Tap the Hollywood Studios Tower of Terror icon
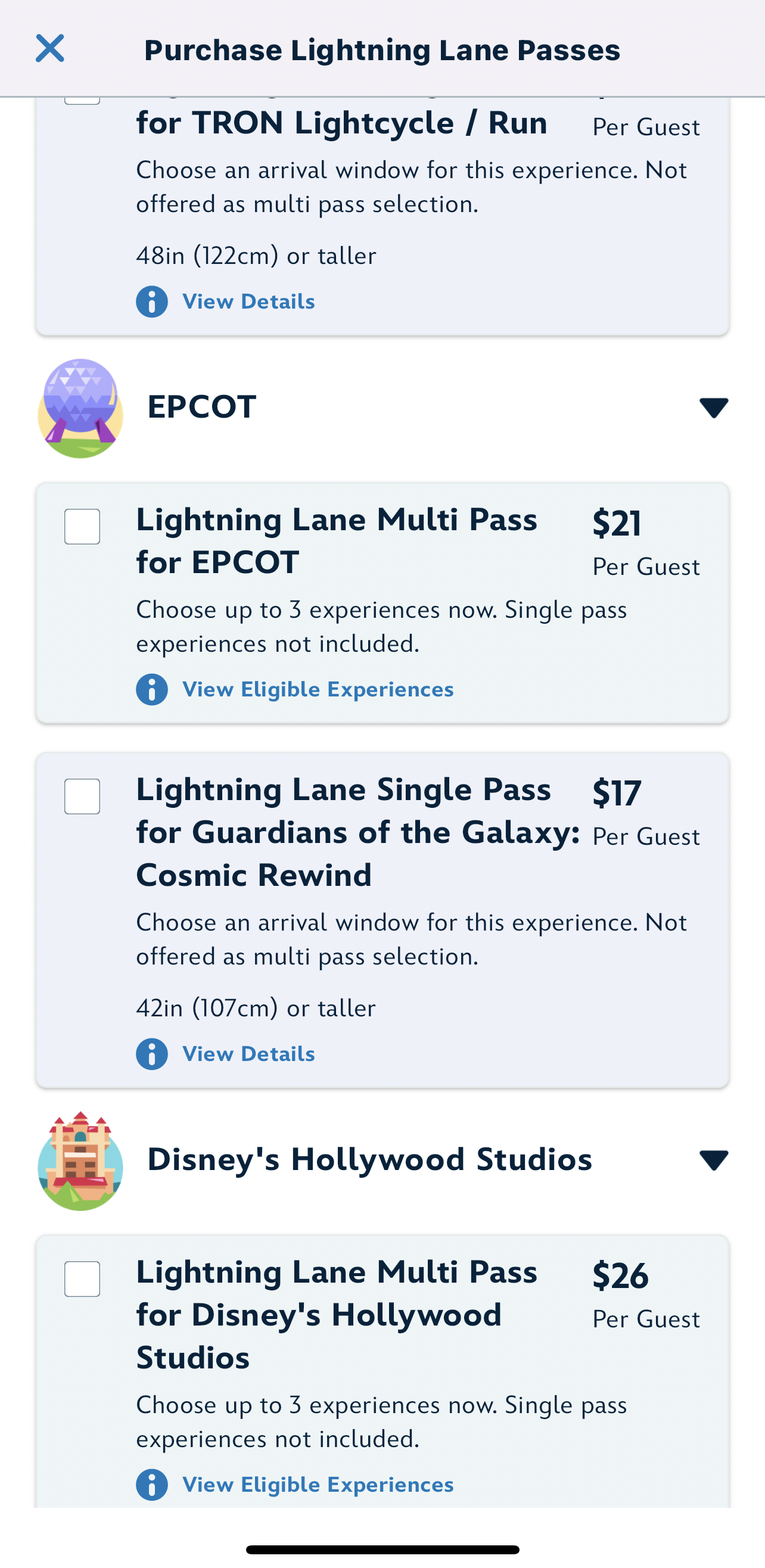The image size is (765, 1568). 80,1160
